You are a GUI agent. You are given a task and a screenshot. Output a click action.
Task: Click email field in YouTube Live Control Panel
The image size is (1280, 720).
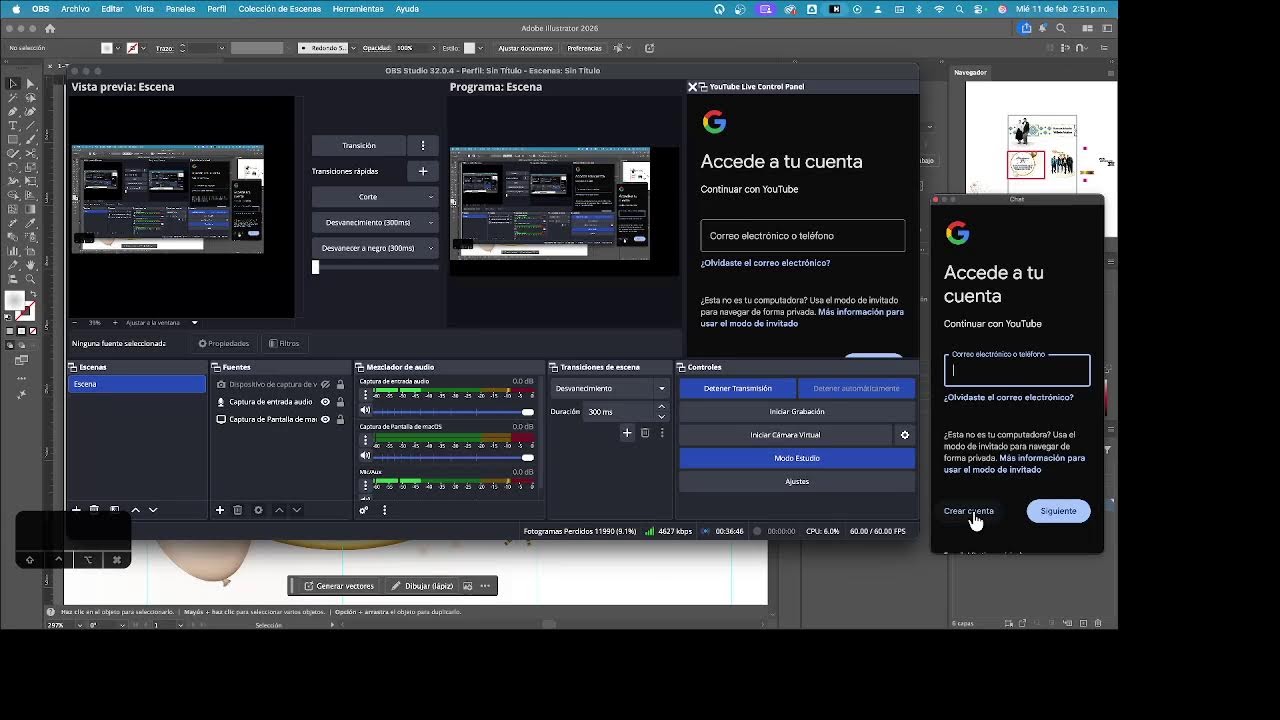pyautogui.click(x=803, y=236)
